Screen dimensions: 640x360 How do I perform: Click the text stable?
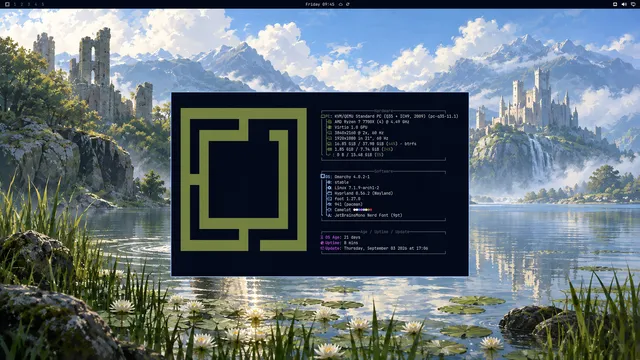click(342, 182)
